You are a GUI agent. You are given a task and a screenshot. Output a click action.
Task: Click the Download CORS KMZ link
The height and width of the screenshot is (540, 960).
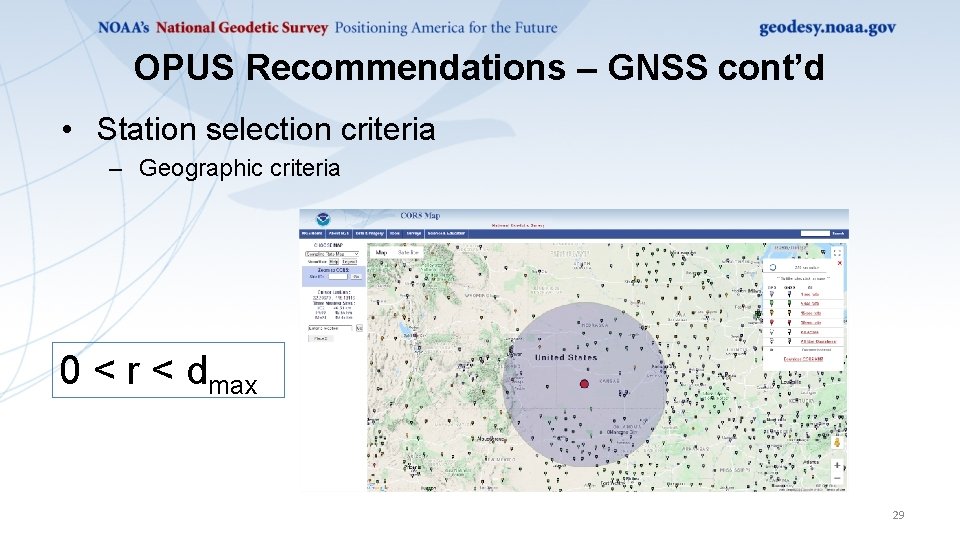(803, 359)
